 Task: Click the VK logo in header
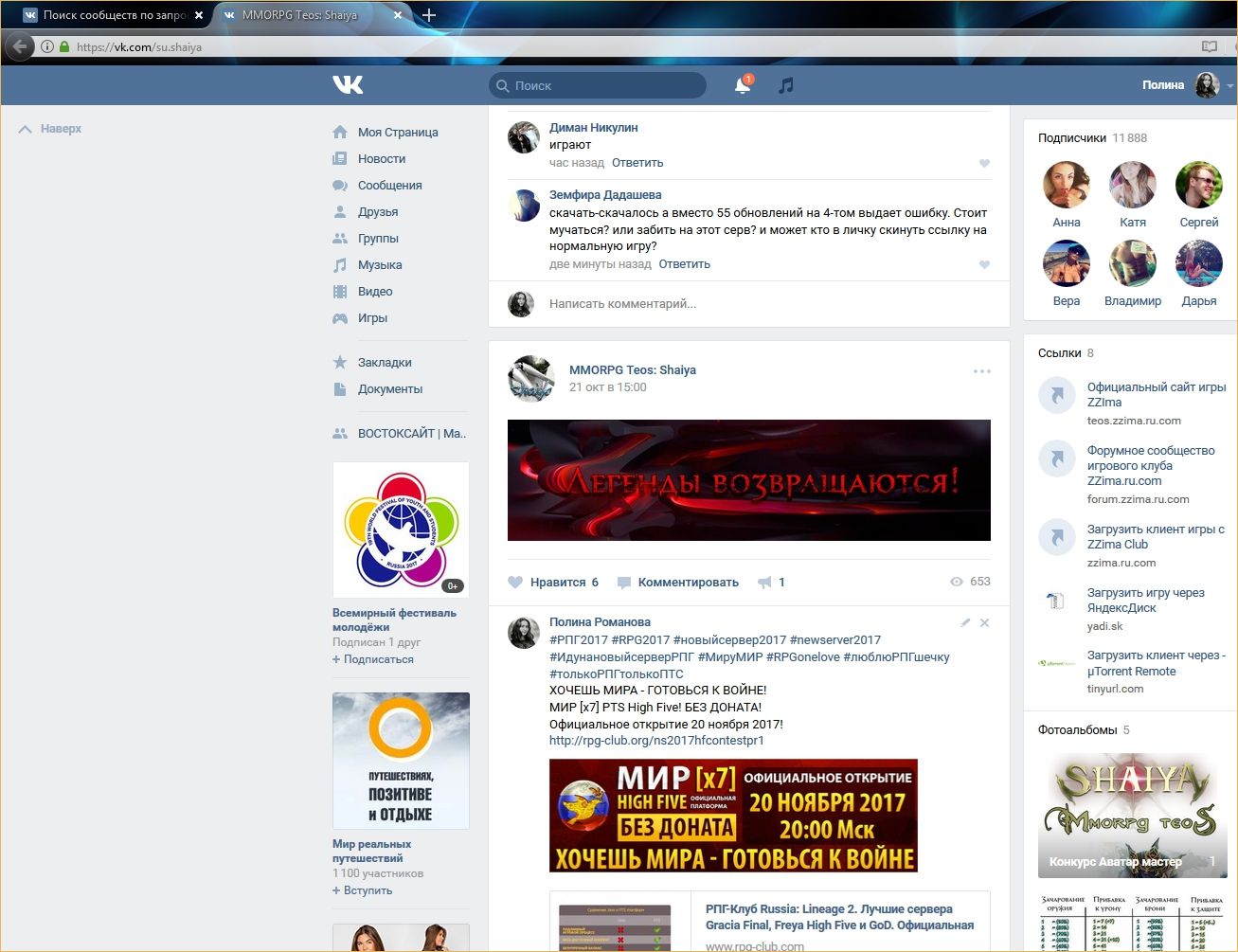[x=348, y=85]
